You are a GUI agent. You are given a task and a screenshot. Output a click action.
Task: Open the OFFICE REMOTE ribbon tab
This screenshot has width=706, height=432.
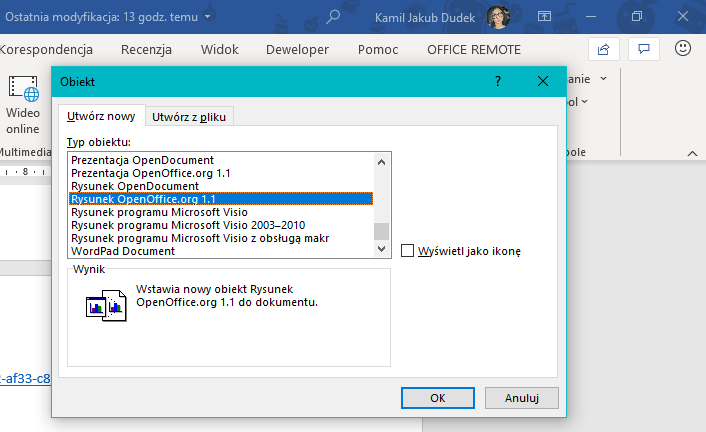tap(474, 50)
